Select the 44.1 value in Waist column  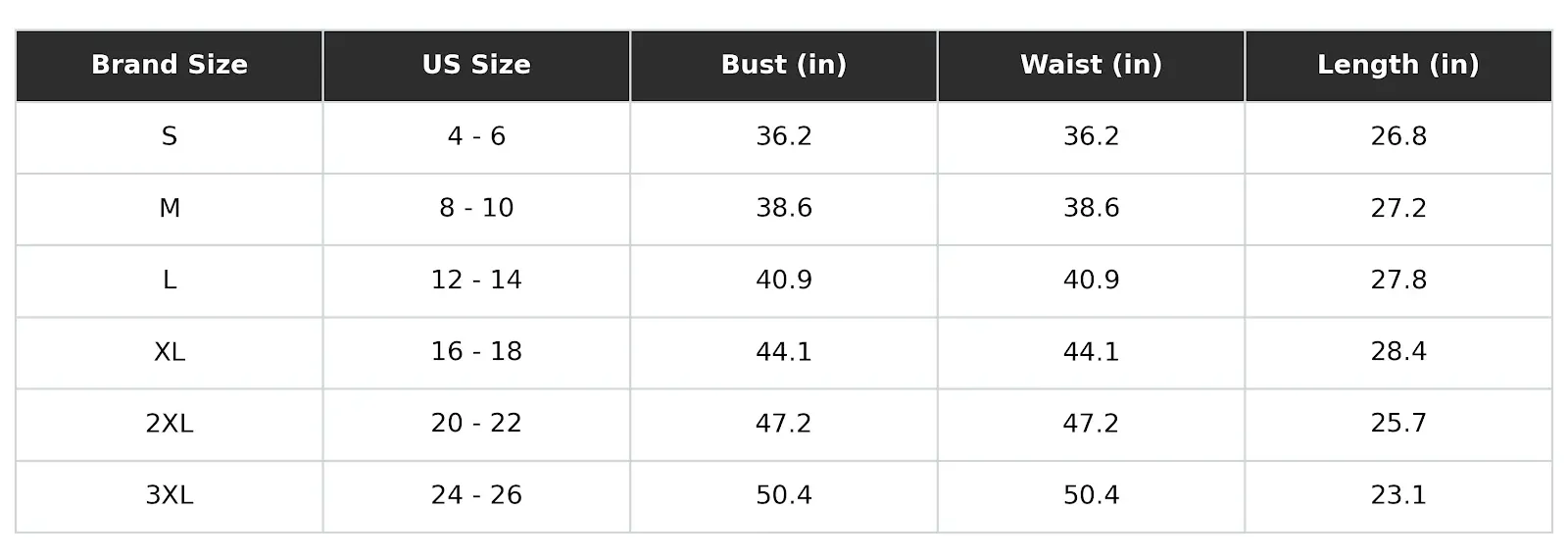pos(1091,351)
